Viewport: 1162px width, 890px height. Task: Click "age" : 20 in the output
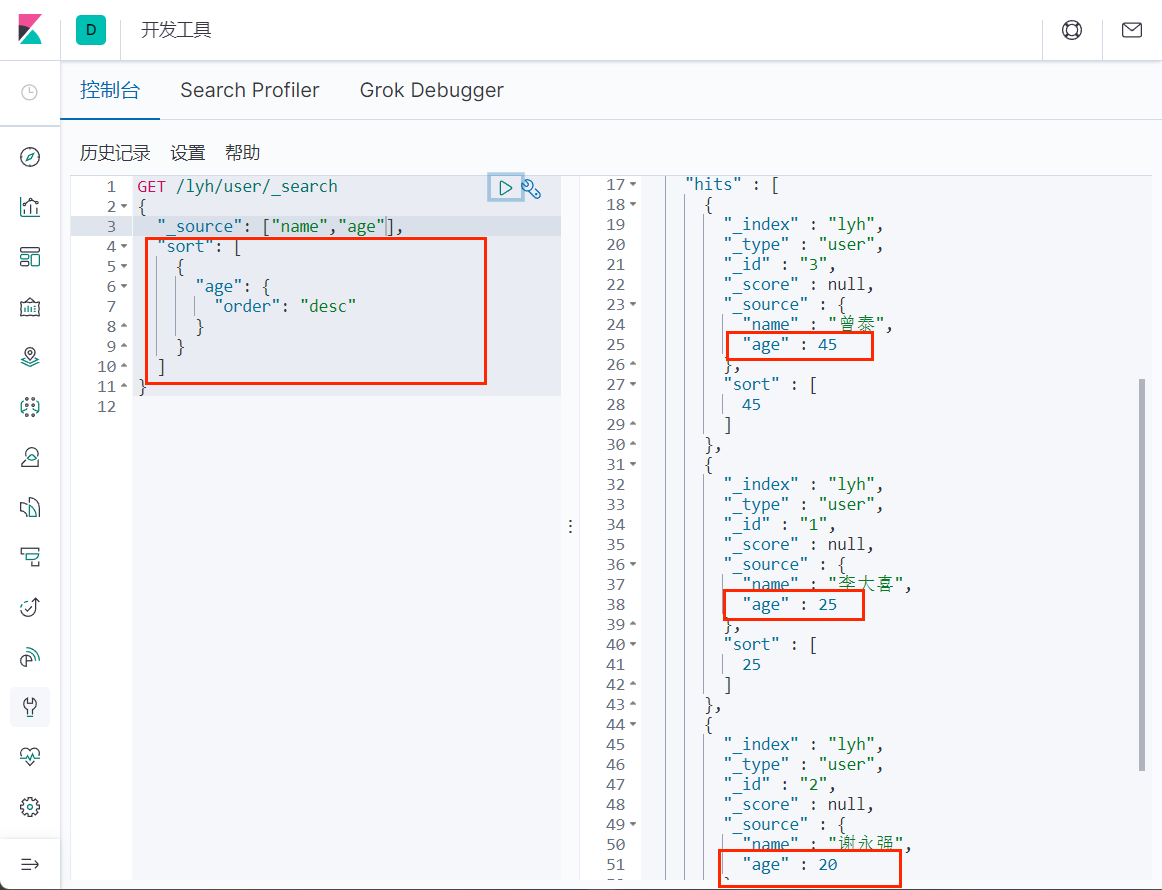click(x=789, y=864)
